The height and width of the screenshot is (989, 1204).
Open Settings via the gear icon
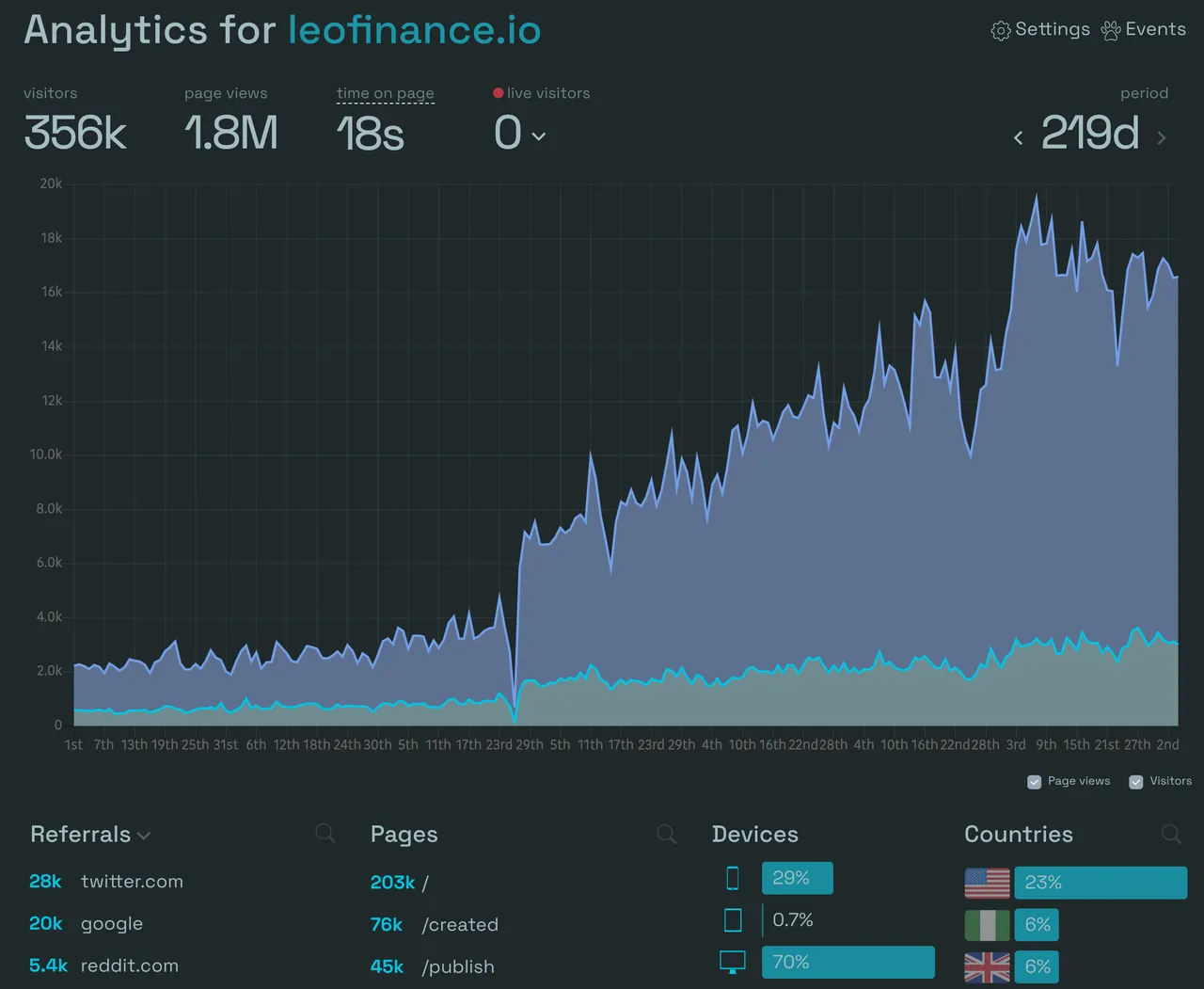pos(1001,30)
